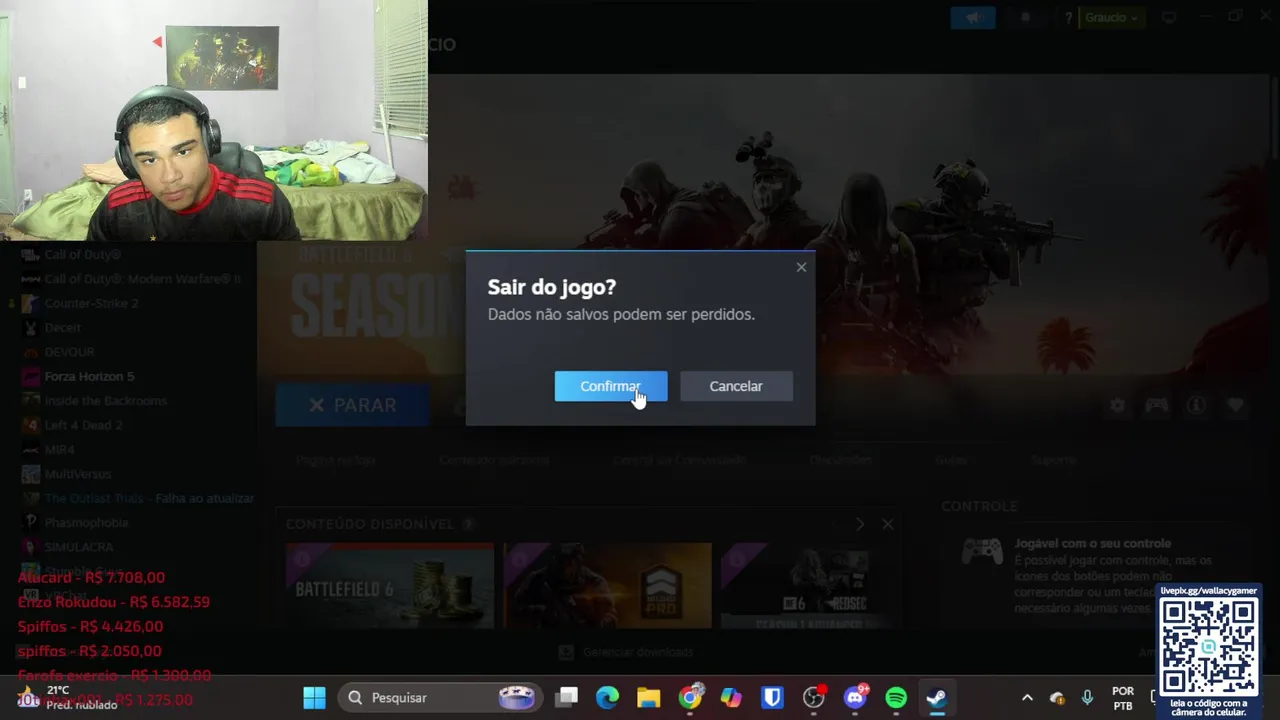Show hidden system tray icons

[x=1026, y=698]
